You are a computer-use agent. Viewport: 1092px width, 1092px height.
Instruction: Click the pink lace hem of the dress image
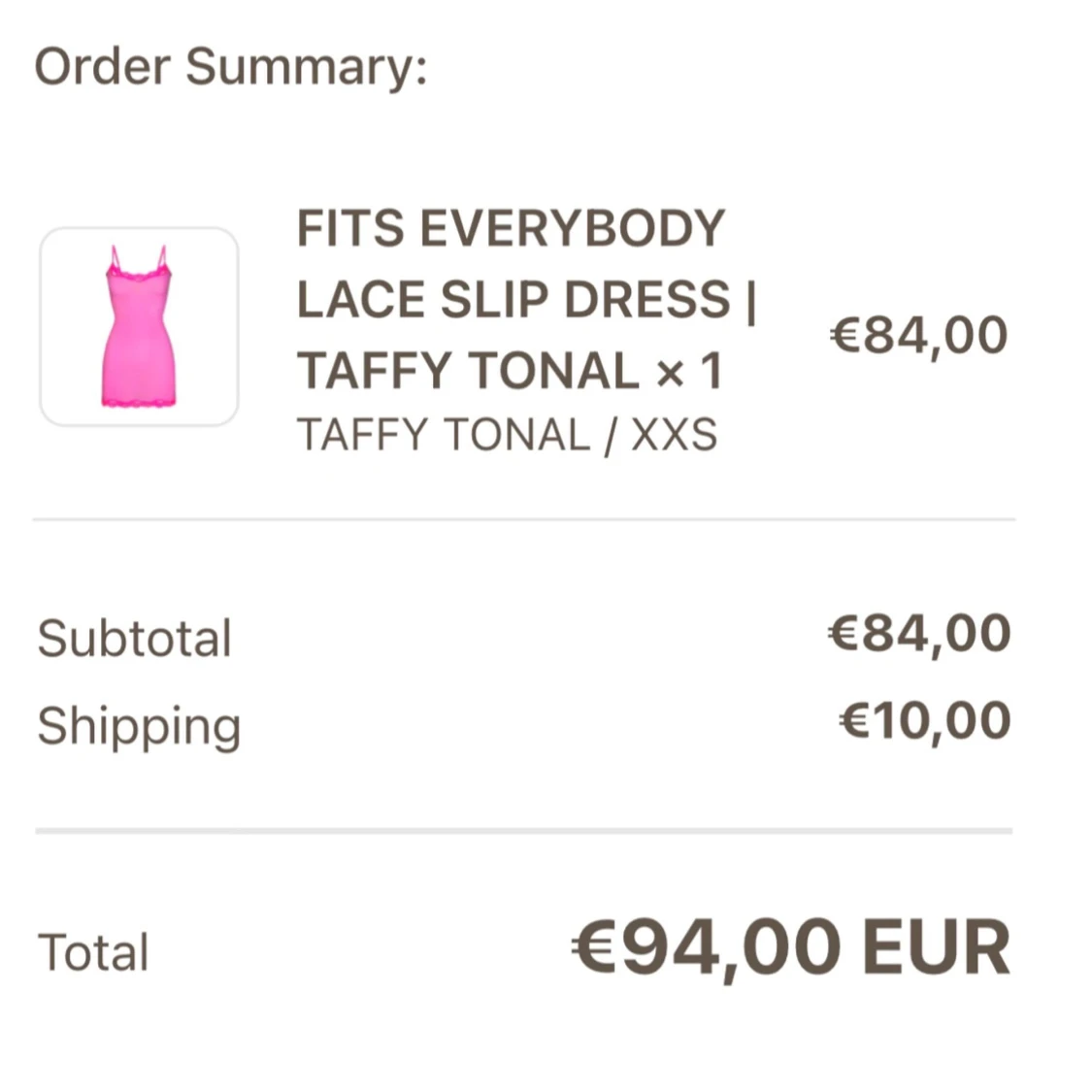[x=139, y=403]
